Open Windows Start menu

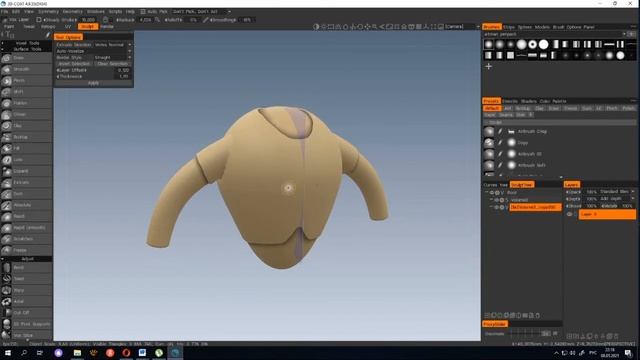8,353
